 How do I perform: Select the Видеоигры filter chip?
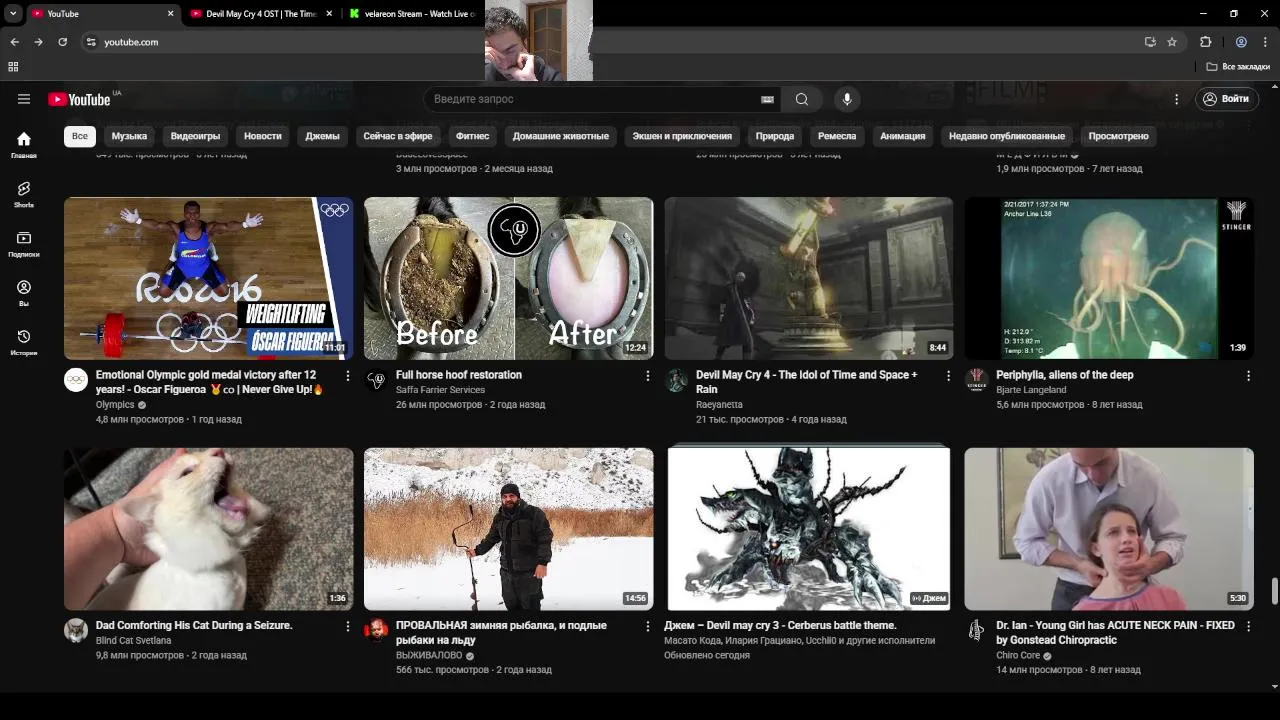pos(195,136)
